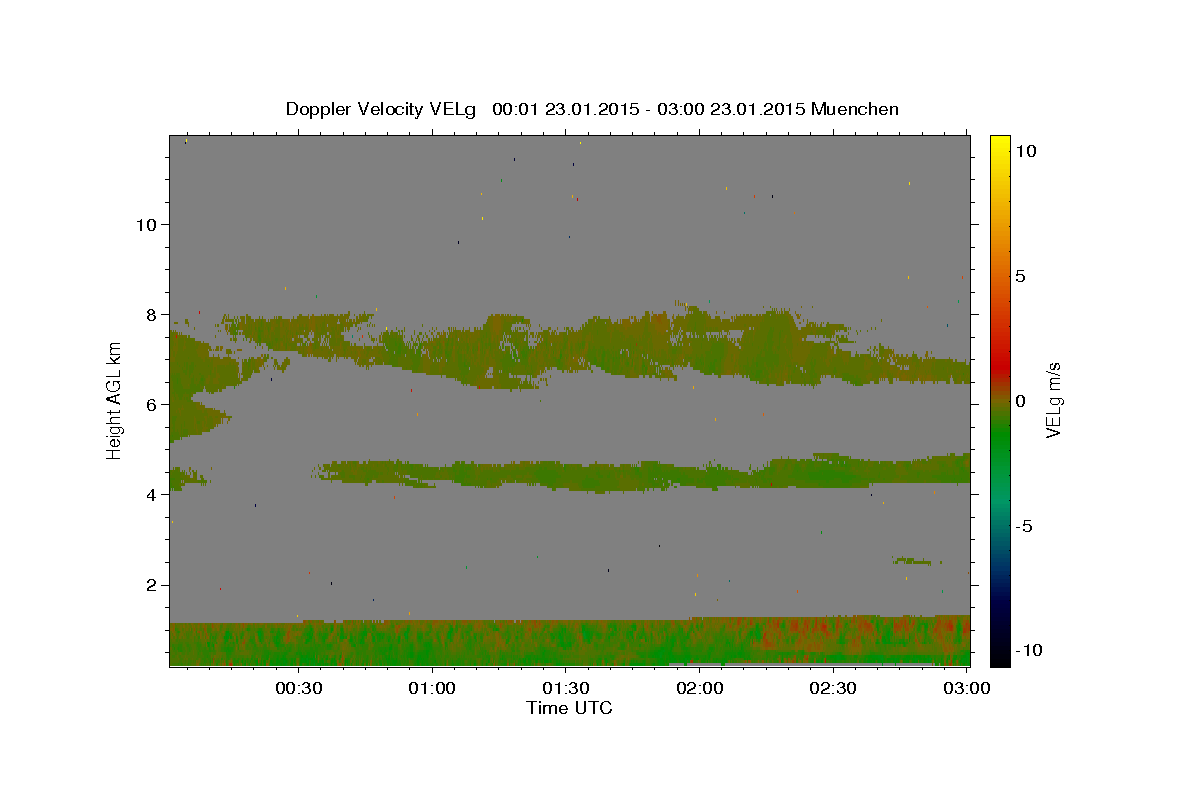Click the yellow top of the colorbar
The height and width of the screenshot is (800, 1200).
click(1000, 142)
